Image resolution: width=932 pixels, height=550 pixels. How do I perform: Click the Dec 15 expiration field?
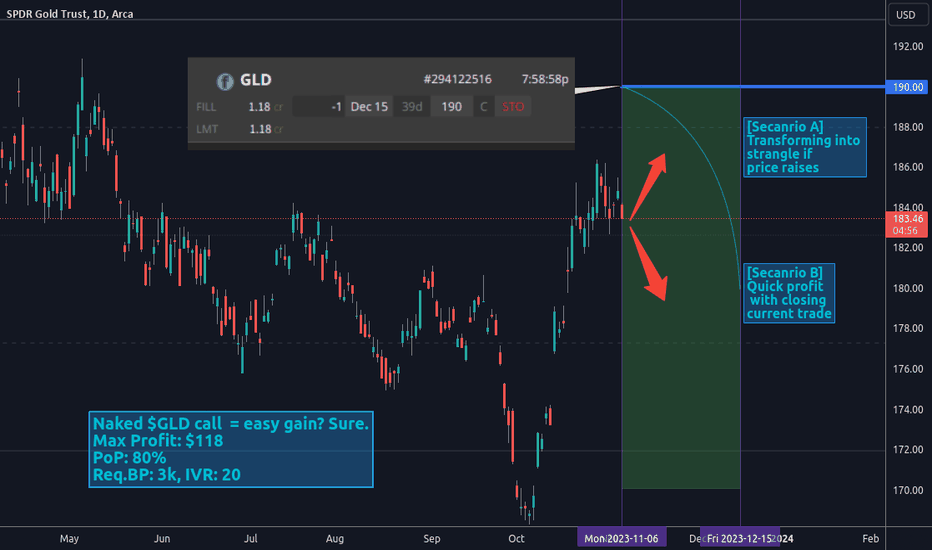(x=369, y=106)
